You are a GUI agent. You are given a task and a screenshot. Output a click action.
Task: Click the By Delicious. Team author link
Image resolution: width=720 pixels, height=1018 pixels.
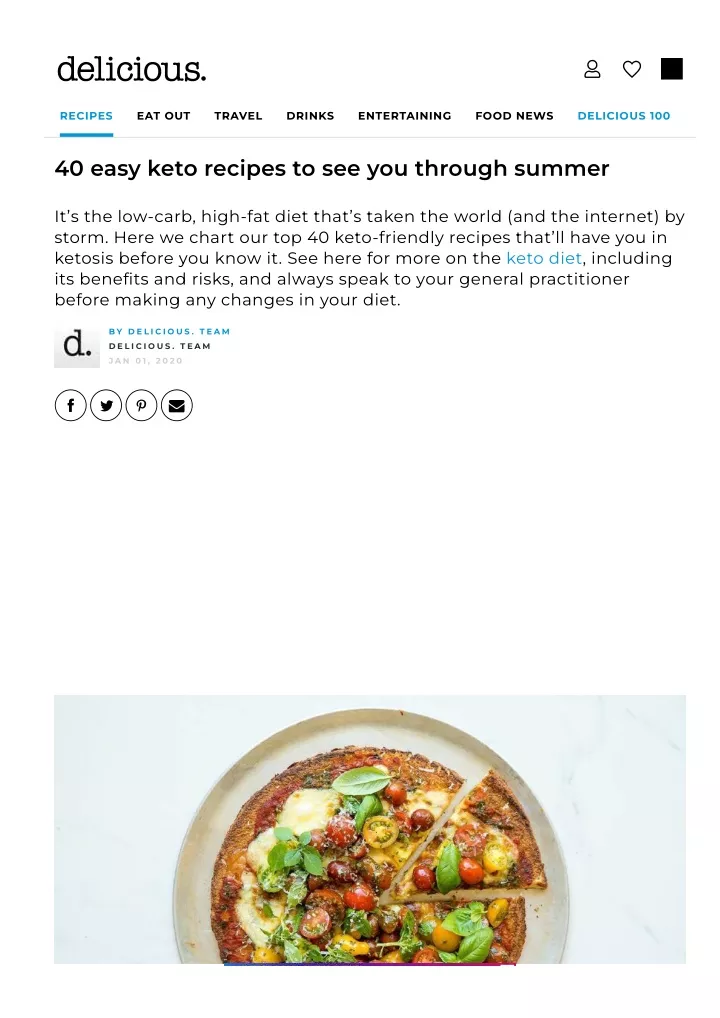169,331
